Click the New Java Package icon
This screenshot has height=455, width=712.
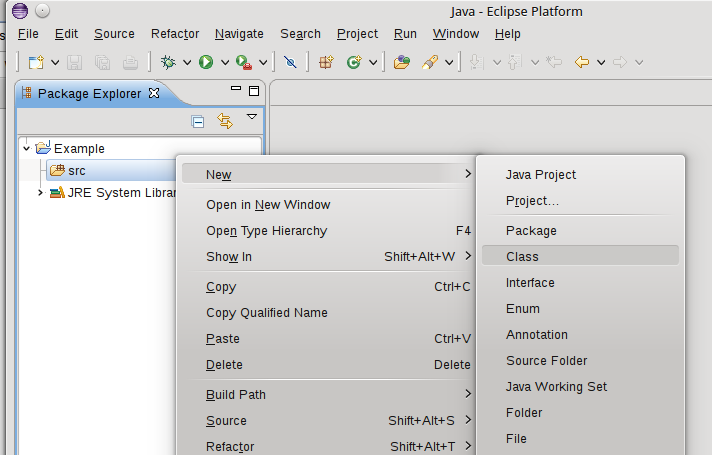tap(326, 62)
